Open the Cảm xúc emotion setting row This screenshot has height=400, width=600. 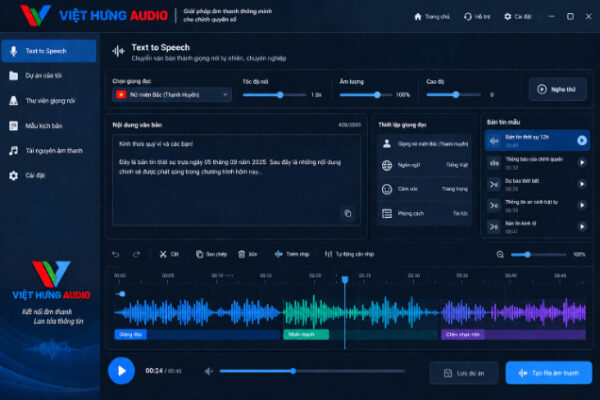[424, 189]
